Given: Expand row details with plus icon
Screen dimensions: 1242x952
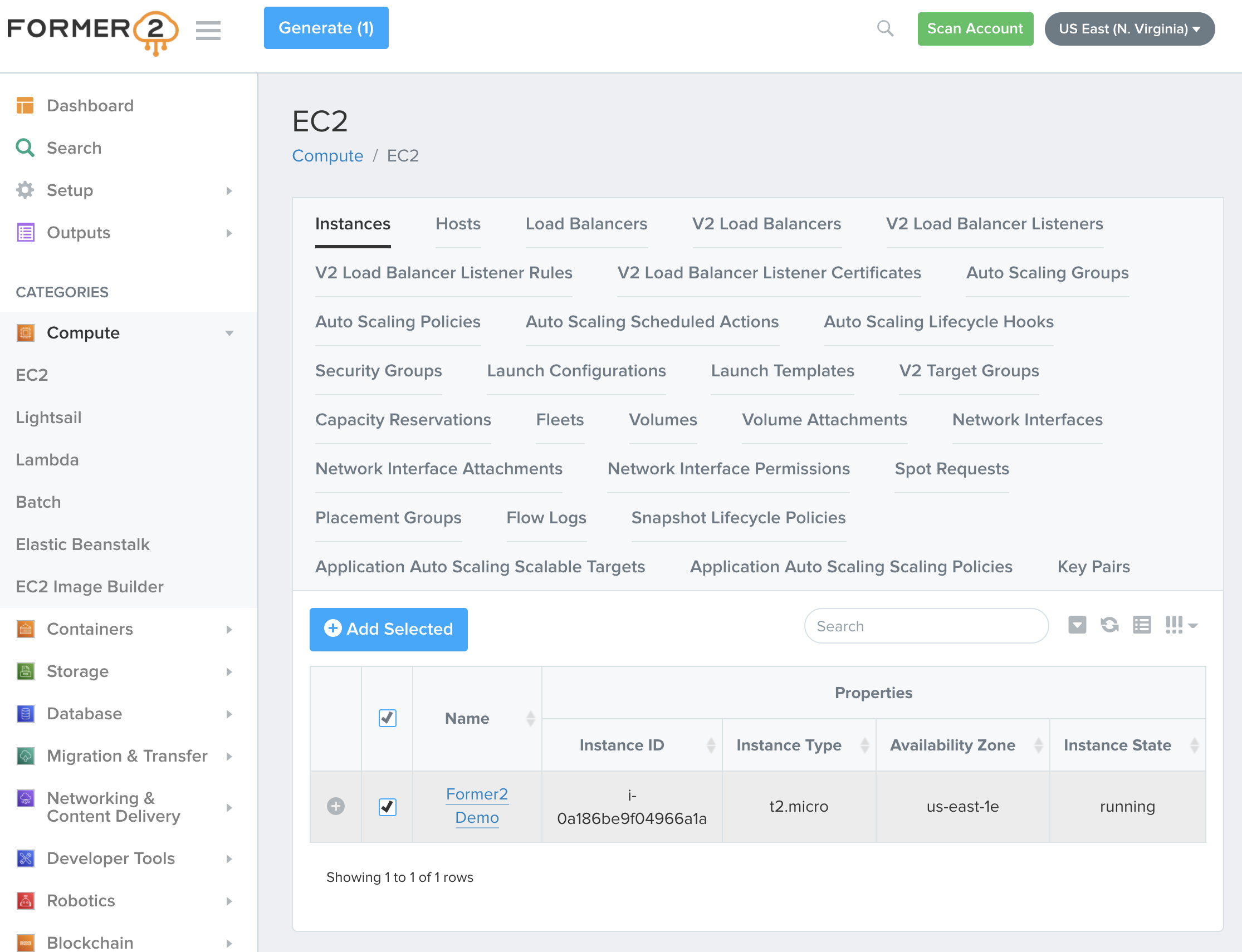Looking at the screenshot, I should (x=336, y=806).
